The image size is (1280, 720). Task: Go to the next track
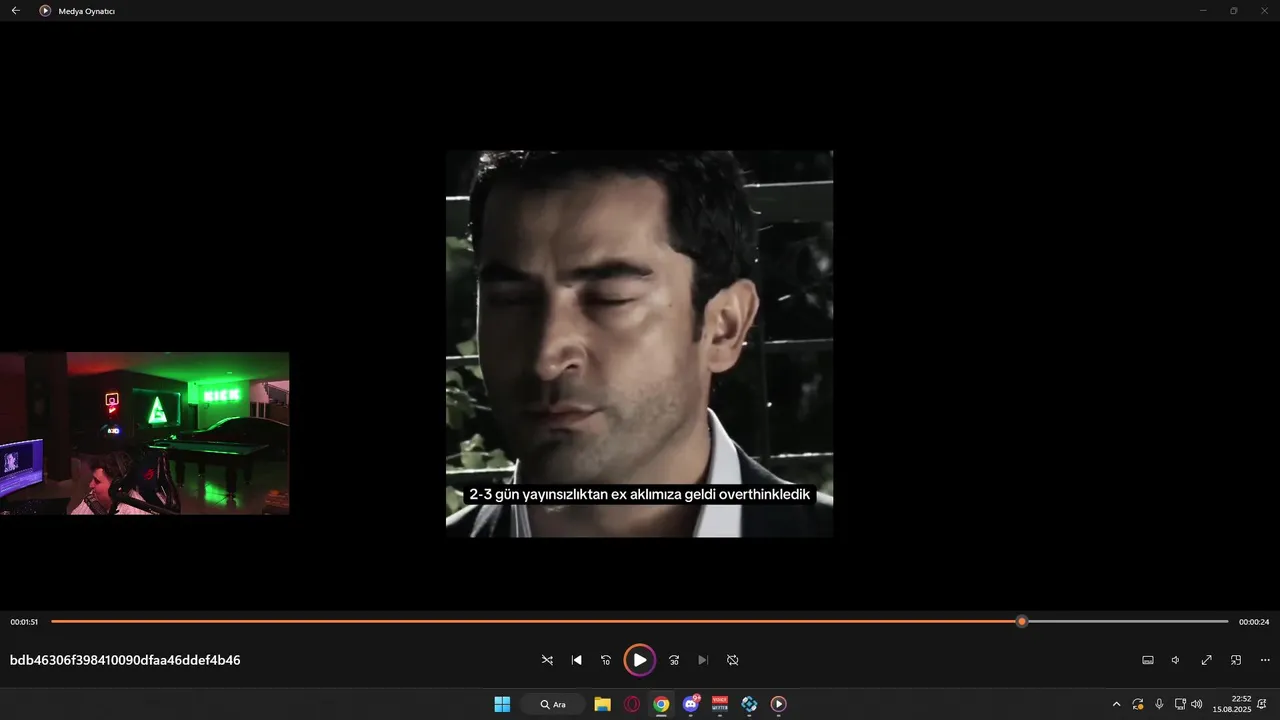pos(703,660)
